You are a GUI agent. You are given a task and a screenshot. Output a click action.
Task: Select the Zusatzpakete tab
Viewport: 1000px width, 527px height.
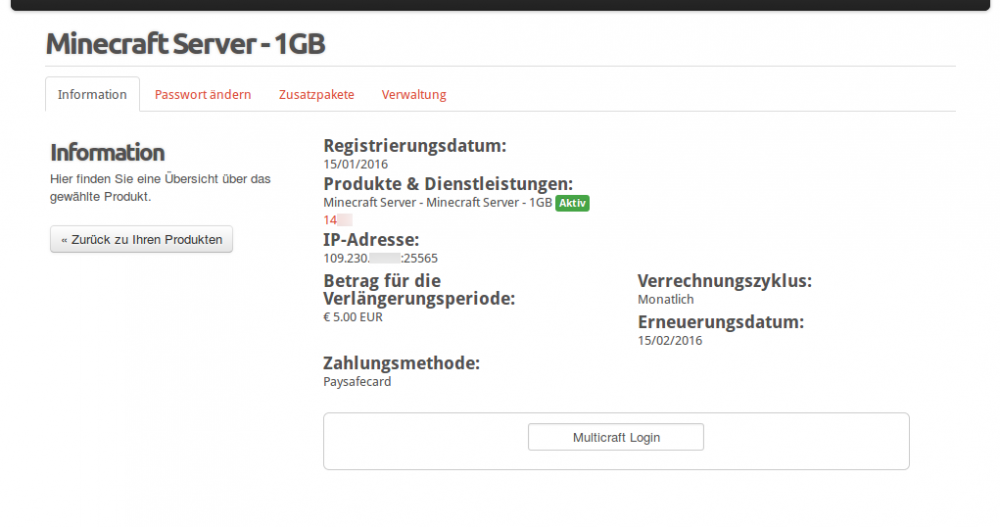pyautogui.click(x=316, y=95)
